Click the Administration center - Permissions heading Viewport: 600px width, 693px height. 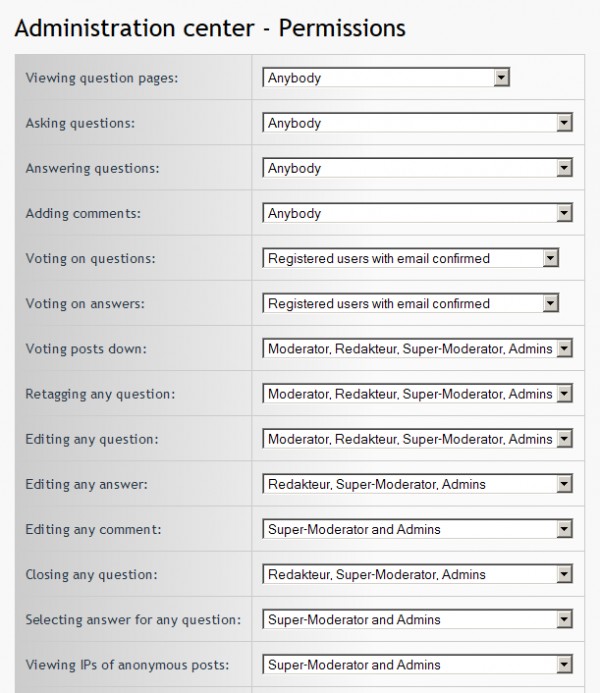click(x=211, y=27)
